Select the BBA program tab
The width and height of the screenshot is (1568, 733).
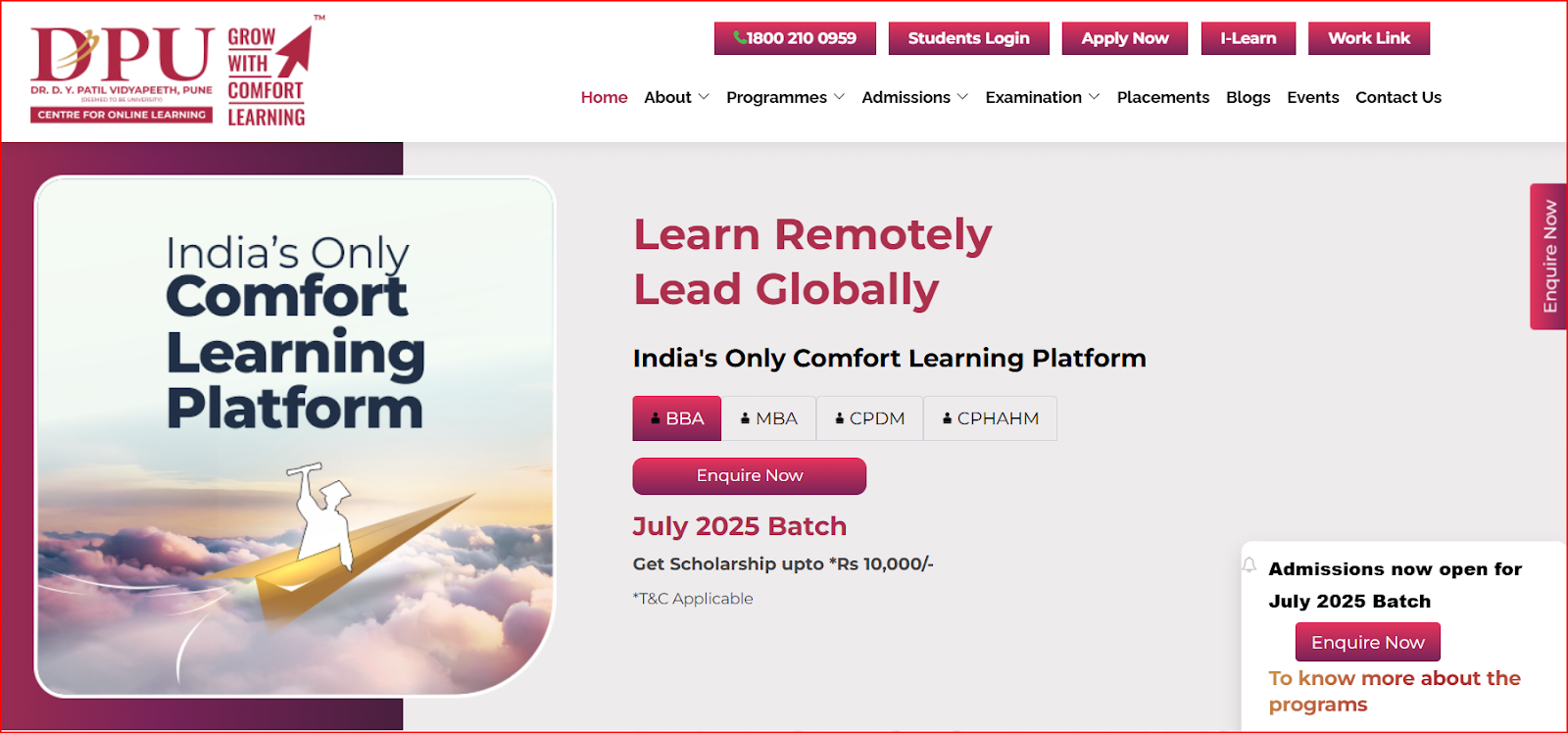[677, 418]
